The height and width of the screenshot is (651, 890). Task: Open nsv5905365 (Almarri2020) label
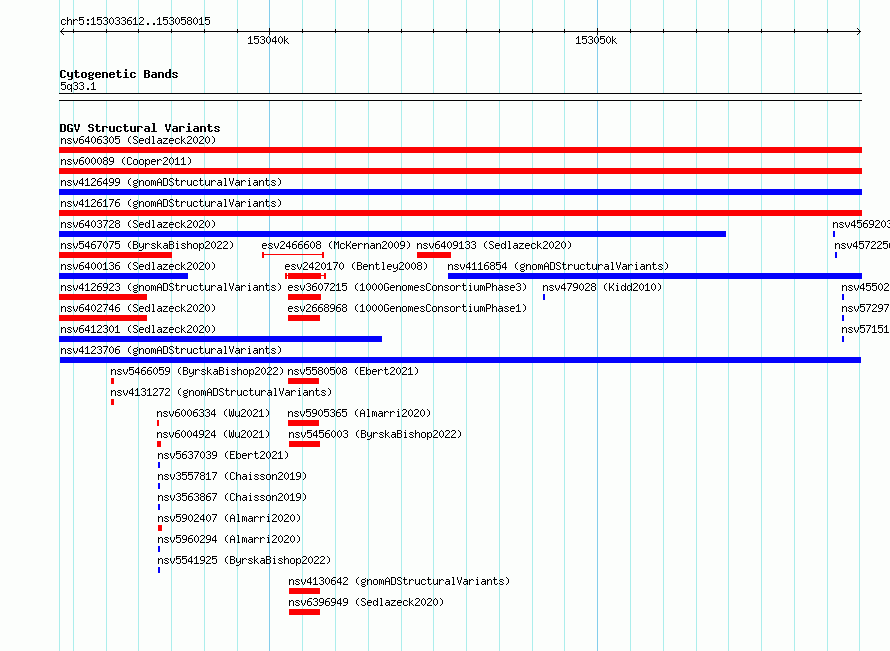click(x=359, y=413)
